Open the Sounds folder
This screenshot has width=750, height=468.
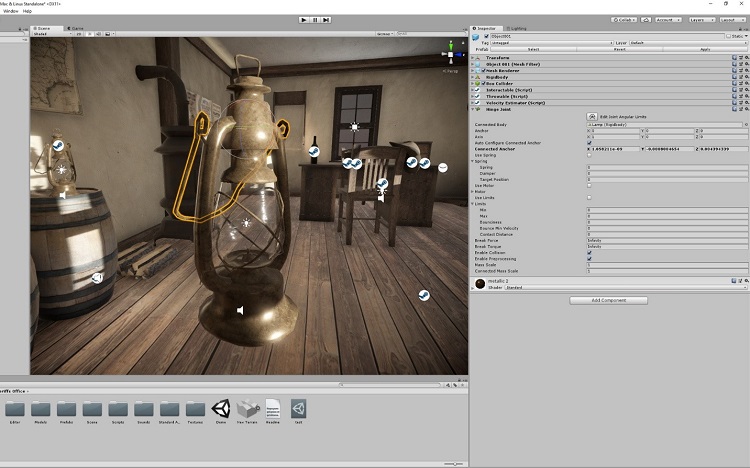pos(143,409)
